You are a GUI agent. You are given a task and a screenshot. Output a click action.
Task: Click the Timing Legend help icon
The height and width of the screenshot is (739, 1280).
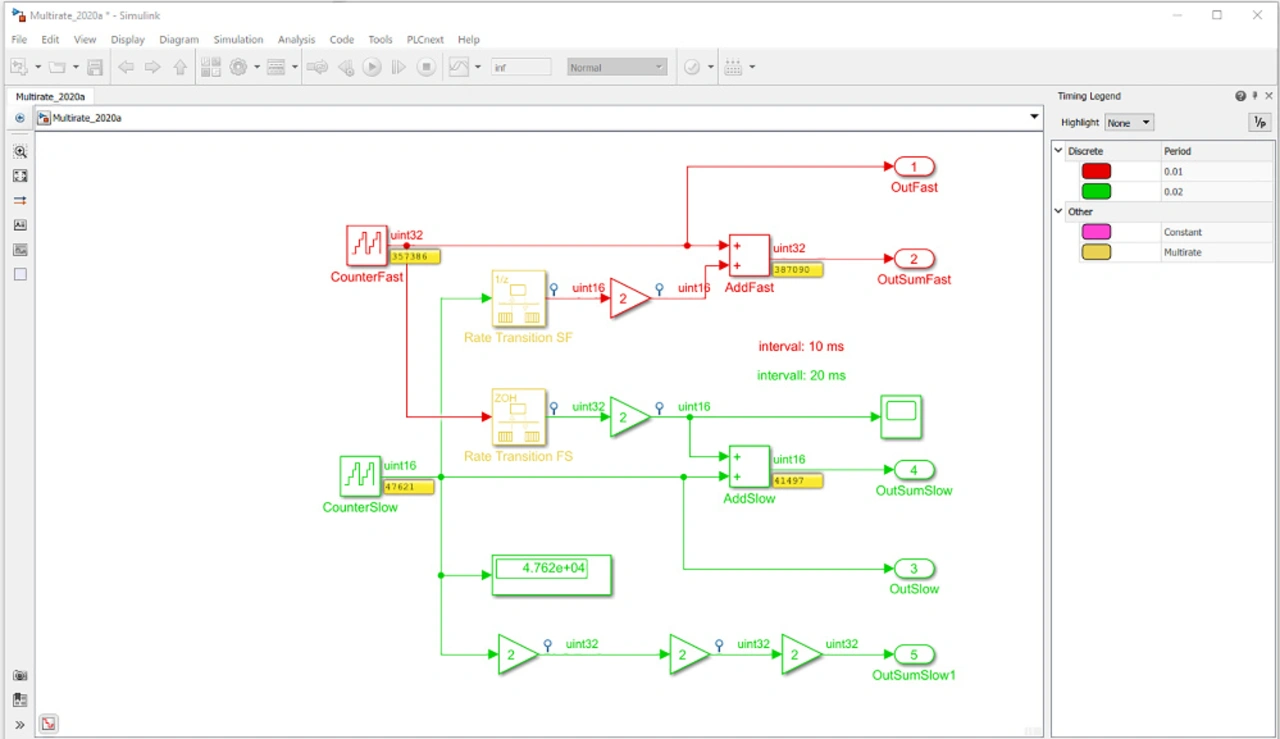1241,96
